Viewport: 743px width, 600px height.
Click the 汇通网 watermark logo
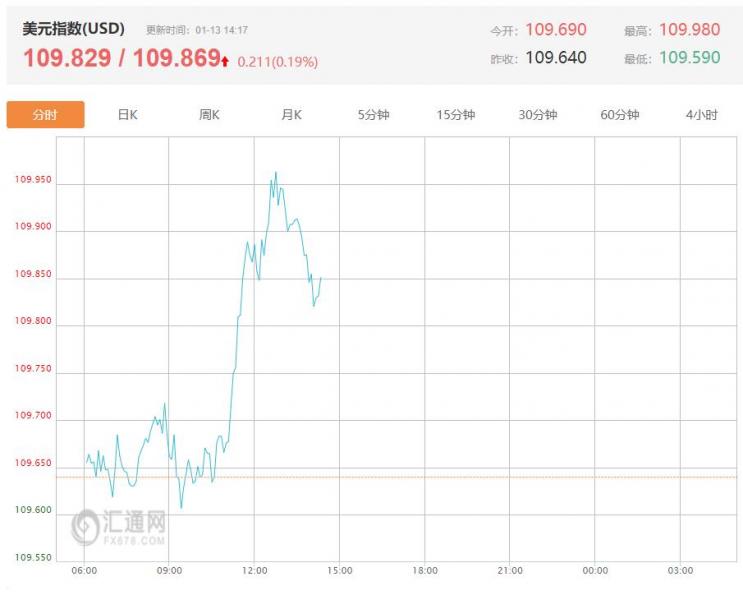click(x=119, y=525)
